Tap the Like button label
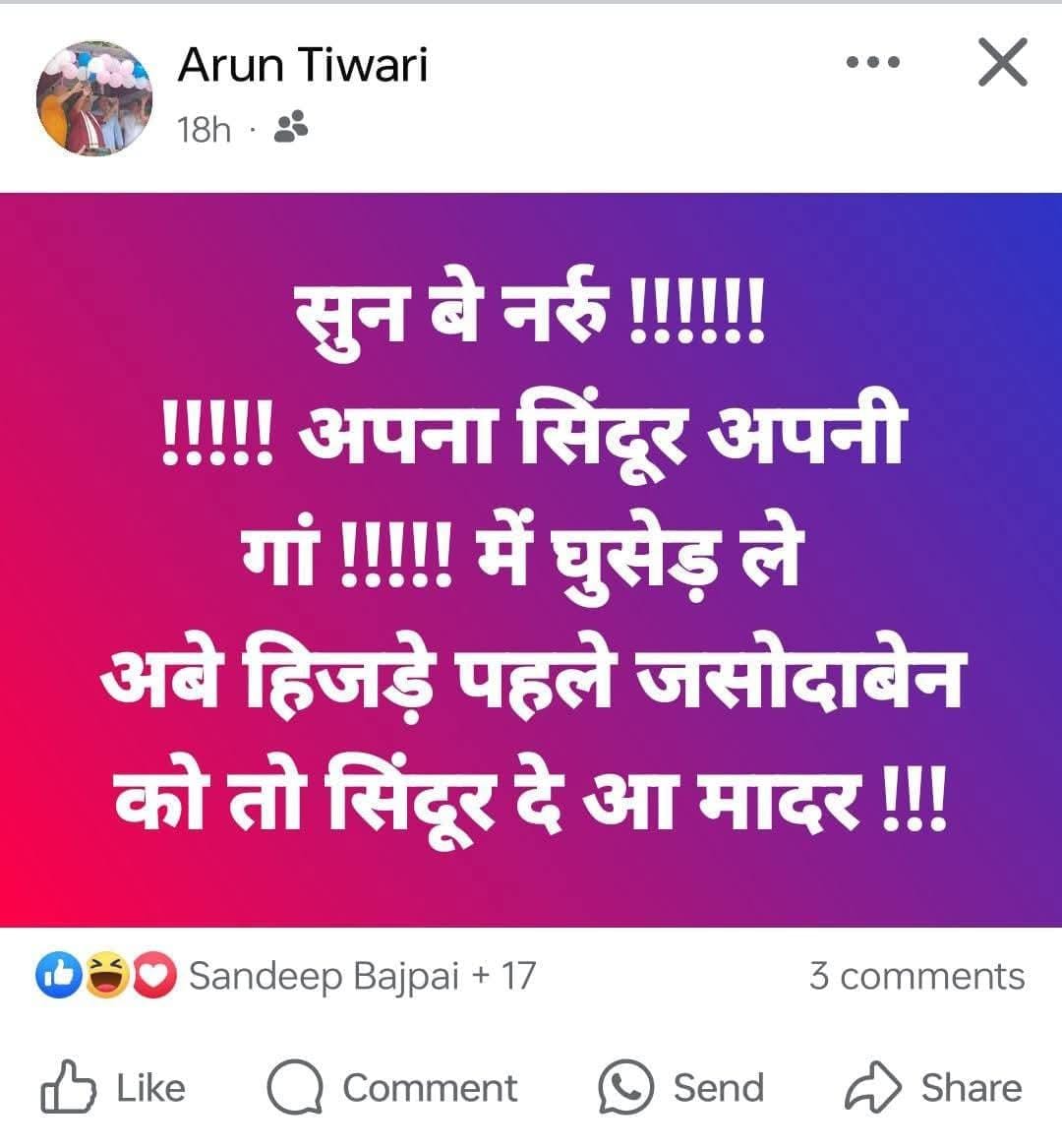Viewport: 1062px width, 1148px height. 150,1087
